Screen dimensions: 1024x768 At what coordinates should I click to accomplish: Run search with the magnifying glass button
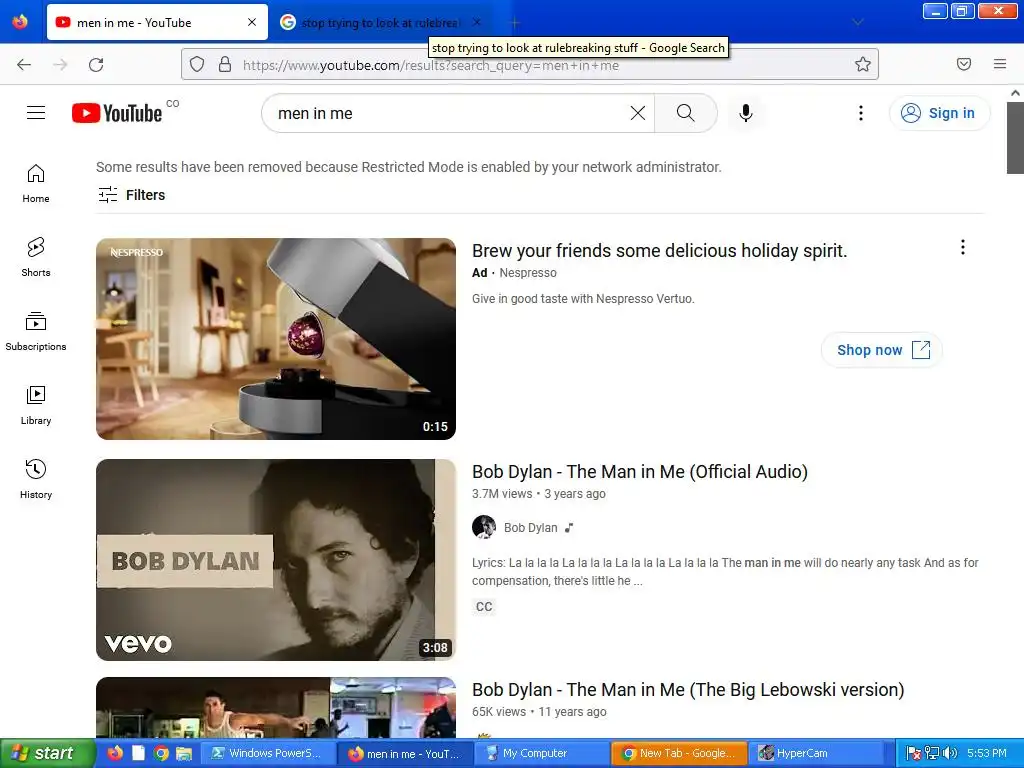coord(686,113)
